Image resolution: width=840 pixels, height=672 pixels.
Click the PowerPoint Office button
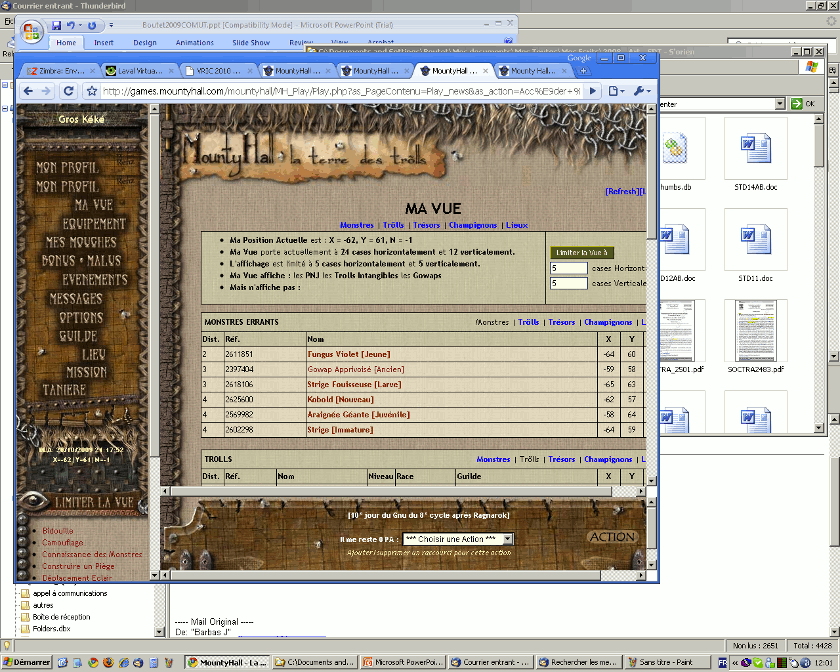[31, 32]
